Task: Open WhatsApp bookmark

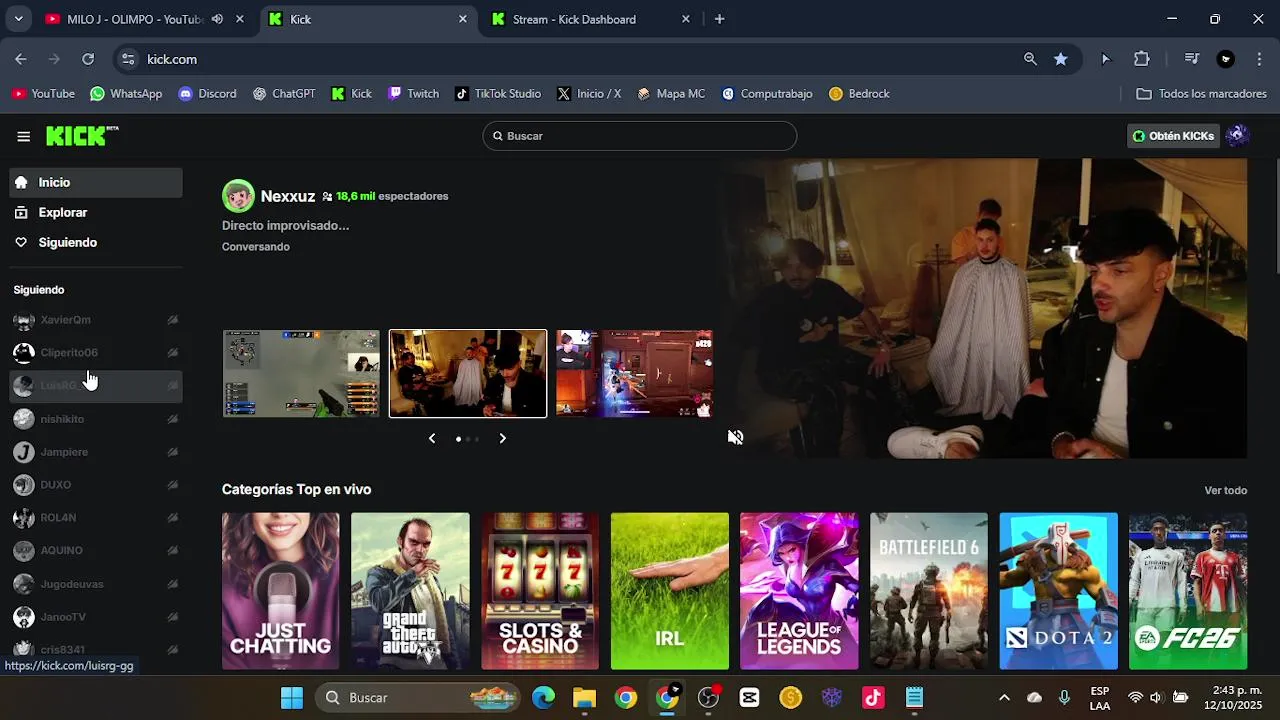Action: pos(126,93)
